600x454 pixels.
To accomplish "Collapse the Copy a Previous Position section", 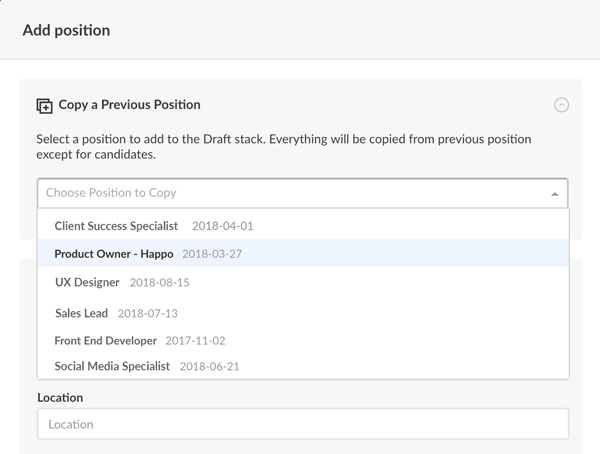I will pyautogui.click(x=561, y=105).
